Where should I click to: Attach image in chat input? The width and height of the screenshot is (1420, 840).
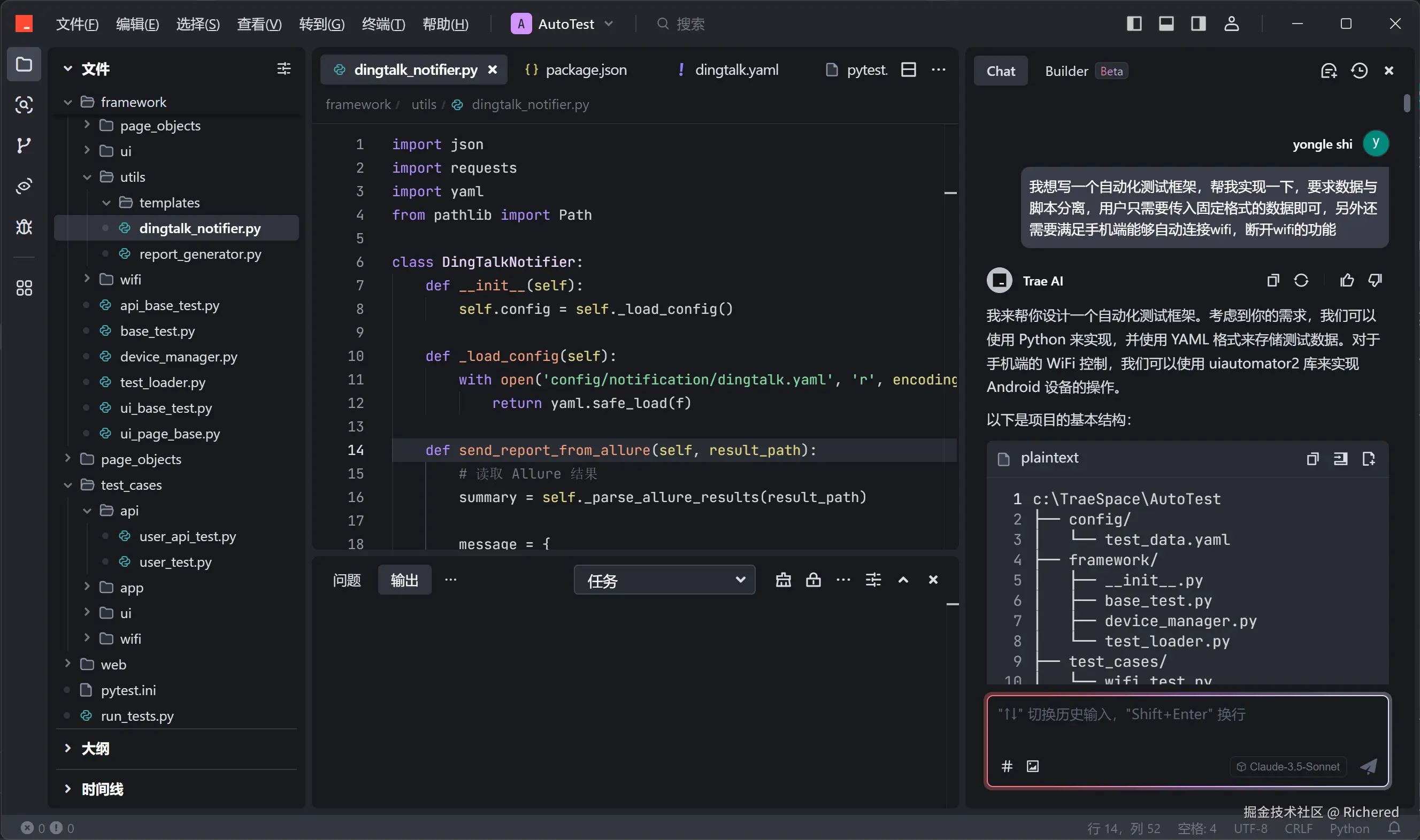[1032, 766]
